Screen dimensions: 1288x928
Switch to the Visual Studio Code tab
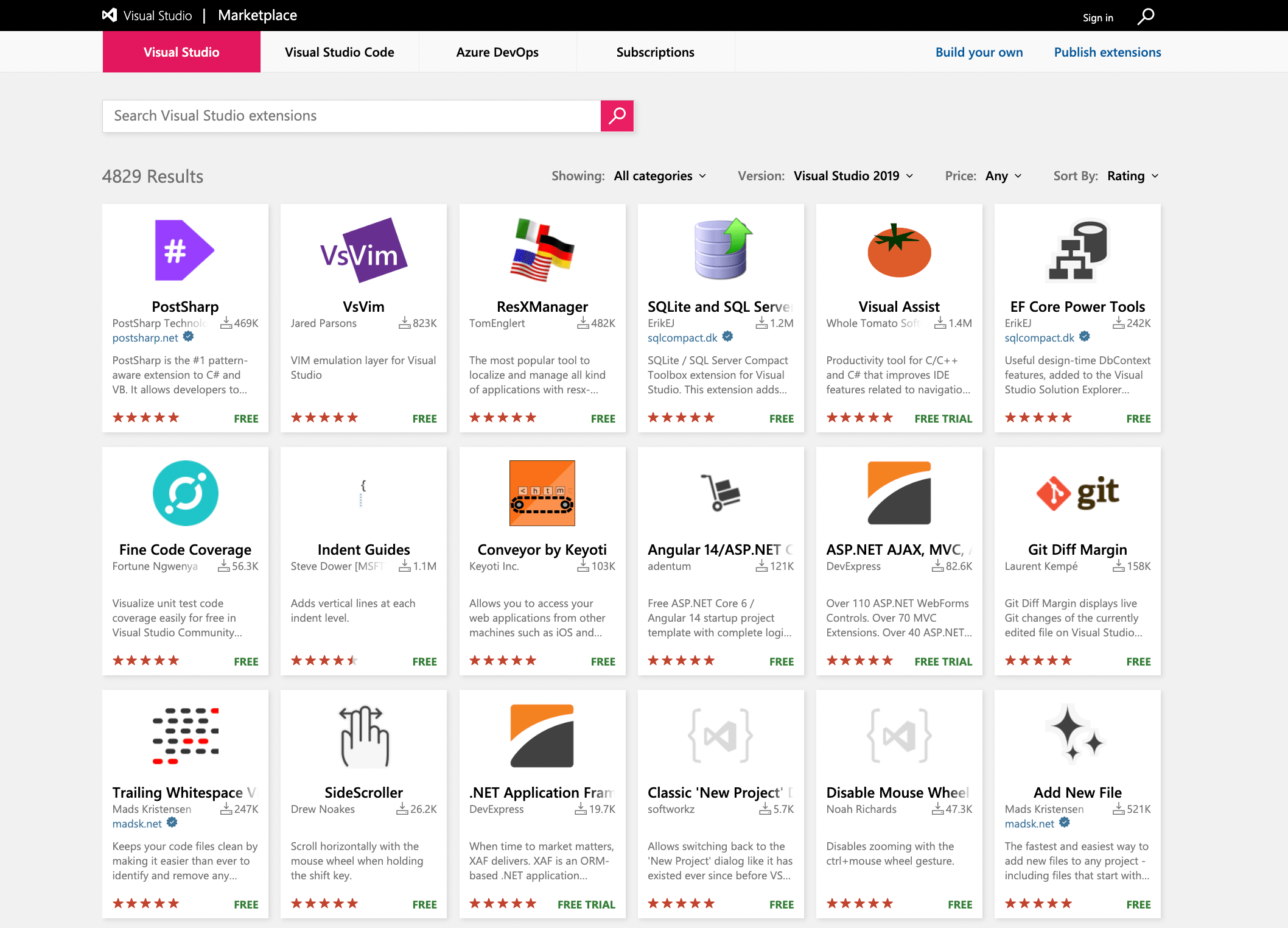coord(340,52)
